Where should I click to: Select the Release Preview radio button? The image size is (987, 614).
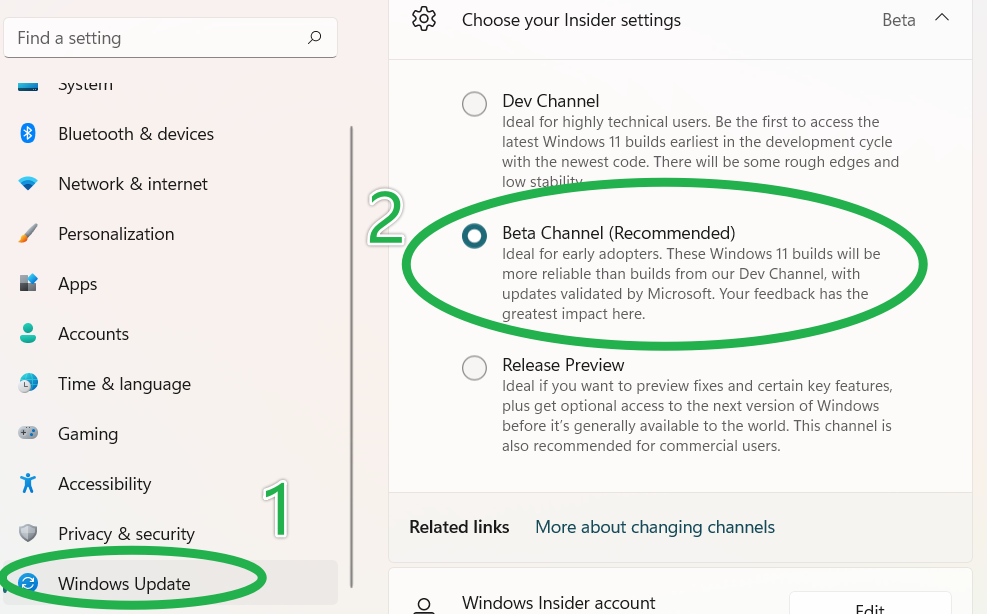click(474, 368)
